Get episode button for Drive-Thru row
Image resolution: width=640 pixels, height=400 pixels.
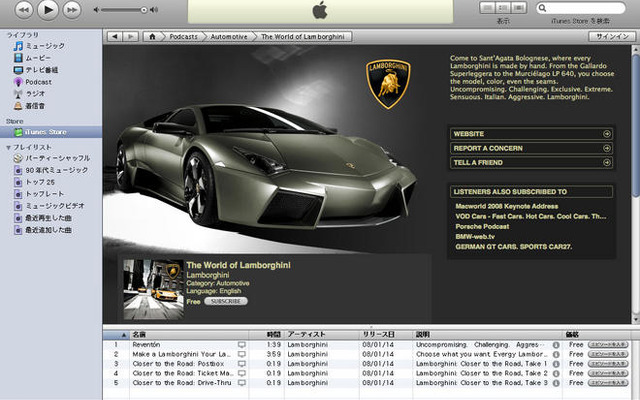(608, 383)
